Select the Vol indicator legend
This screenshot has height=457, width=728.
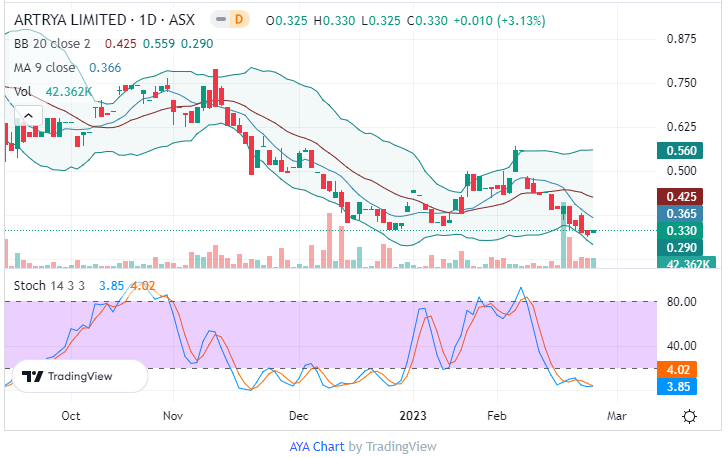(x=22, y=92)
